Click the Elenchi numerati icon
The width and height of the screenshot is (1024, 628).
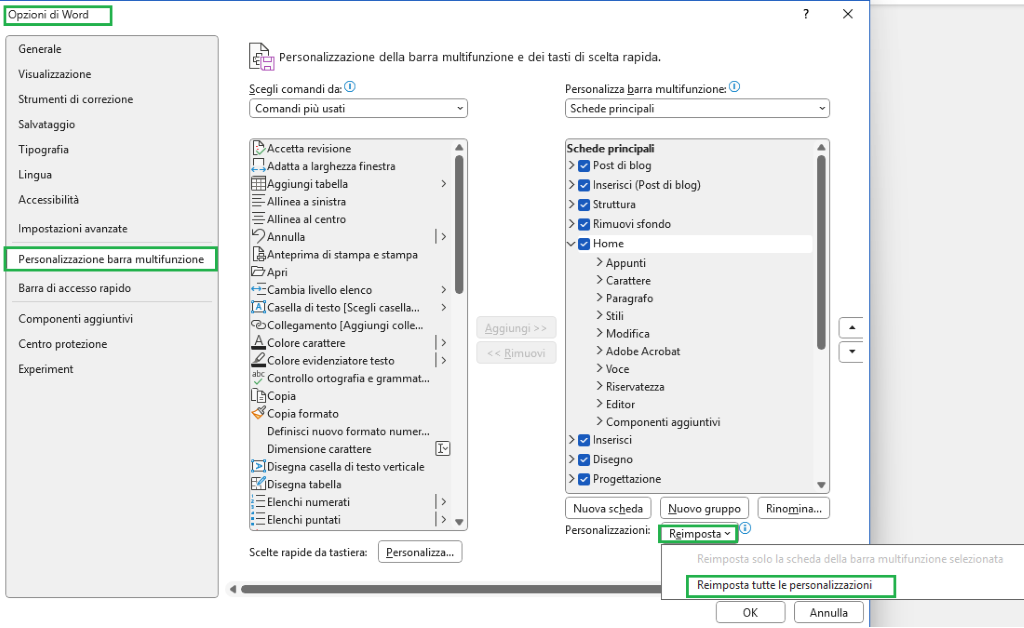coord(259,501)
